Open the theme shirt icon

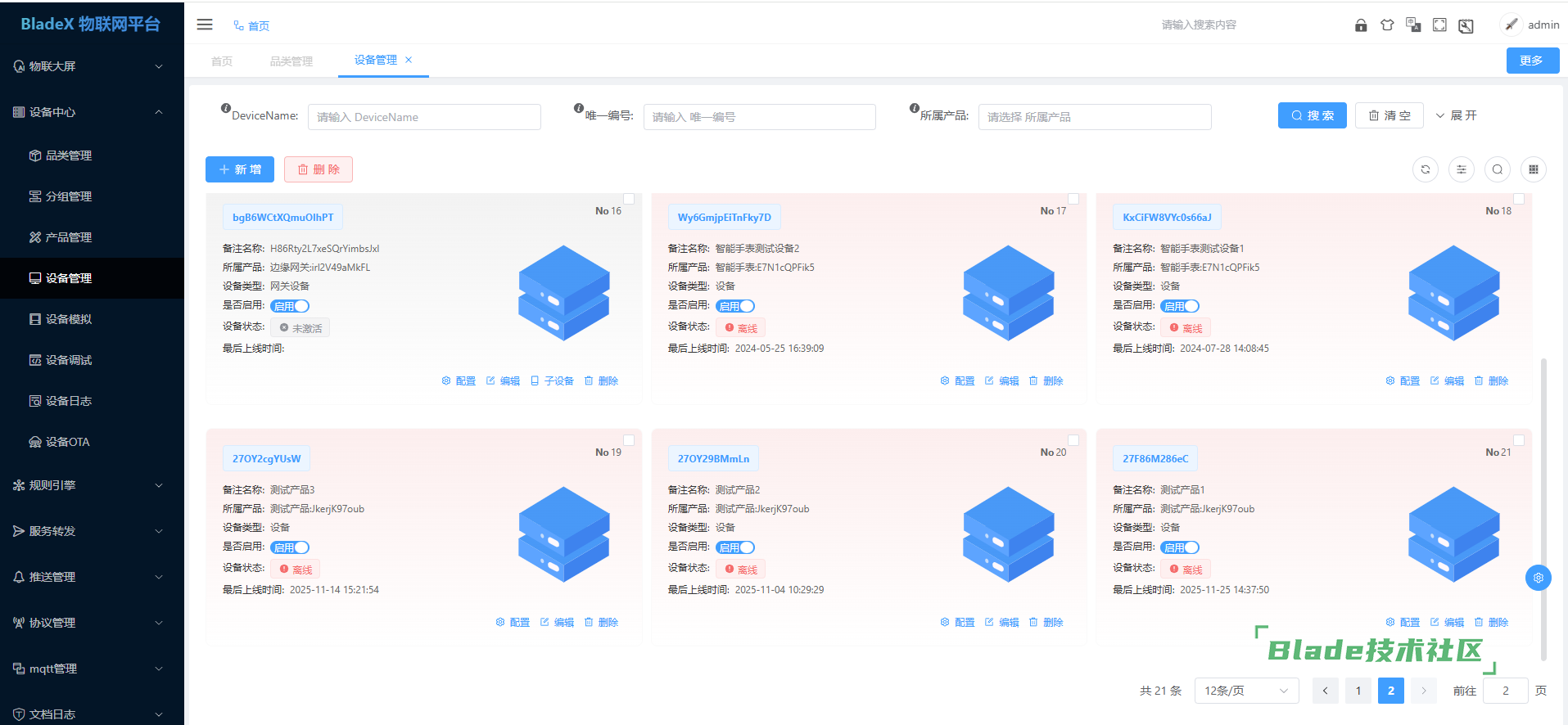pos(1387,25)
